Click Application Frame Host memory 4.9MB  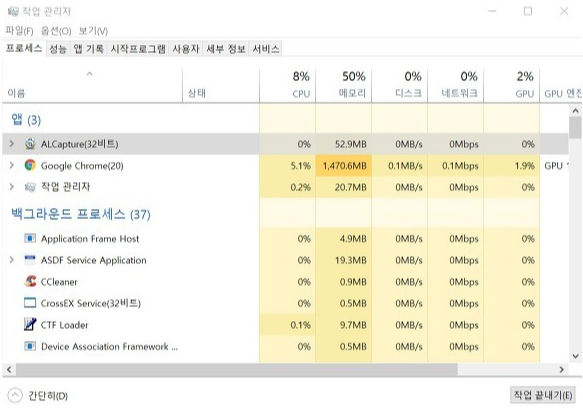(353, 238)
